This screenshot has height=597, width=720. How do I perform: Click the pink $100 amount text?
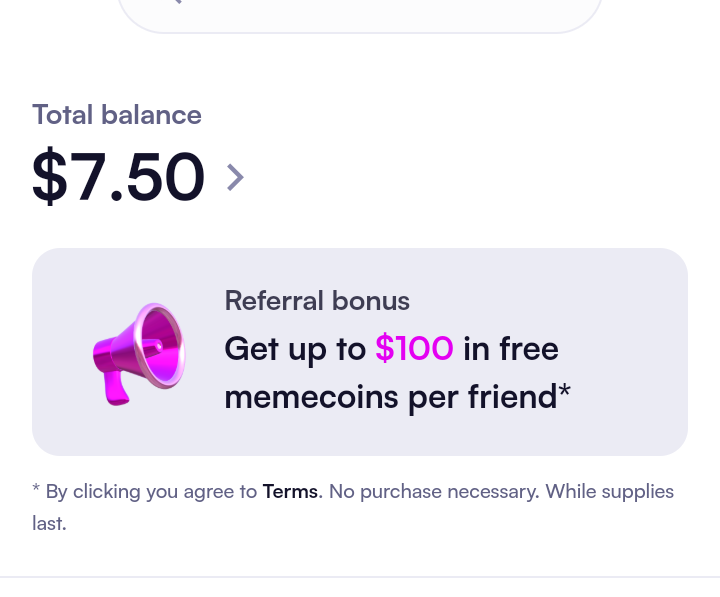414,349
